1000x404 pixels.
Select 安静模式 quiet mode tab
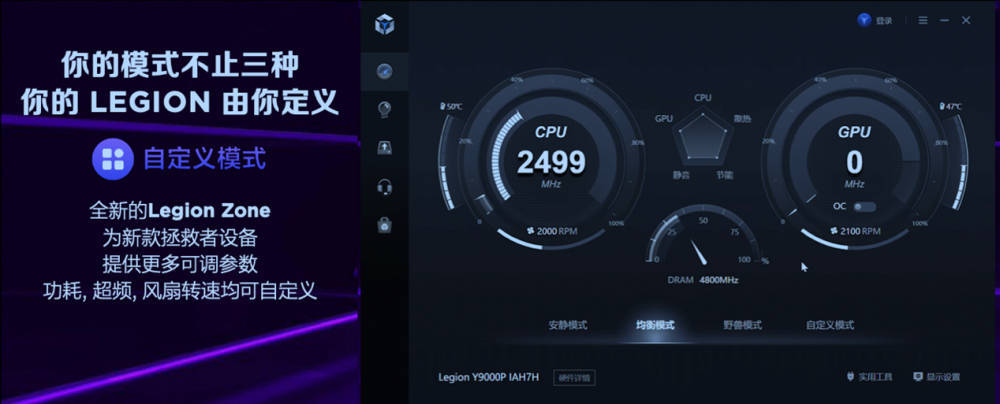point(568,325)
